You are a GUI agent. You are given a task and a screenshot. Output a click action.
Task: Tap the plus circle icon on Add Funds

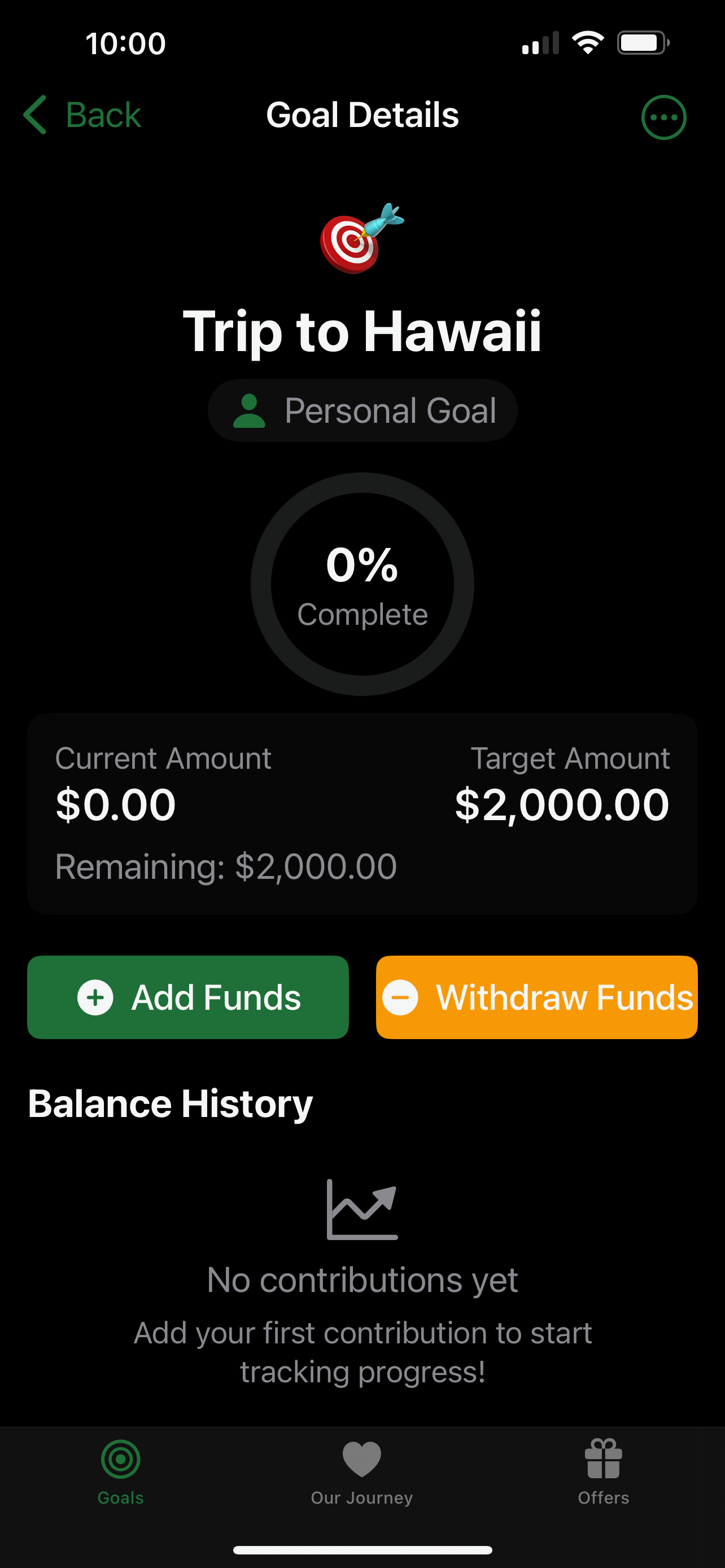(x=95, y=997)
